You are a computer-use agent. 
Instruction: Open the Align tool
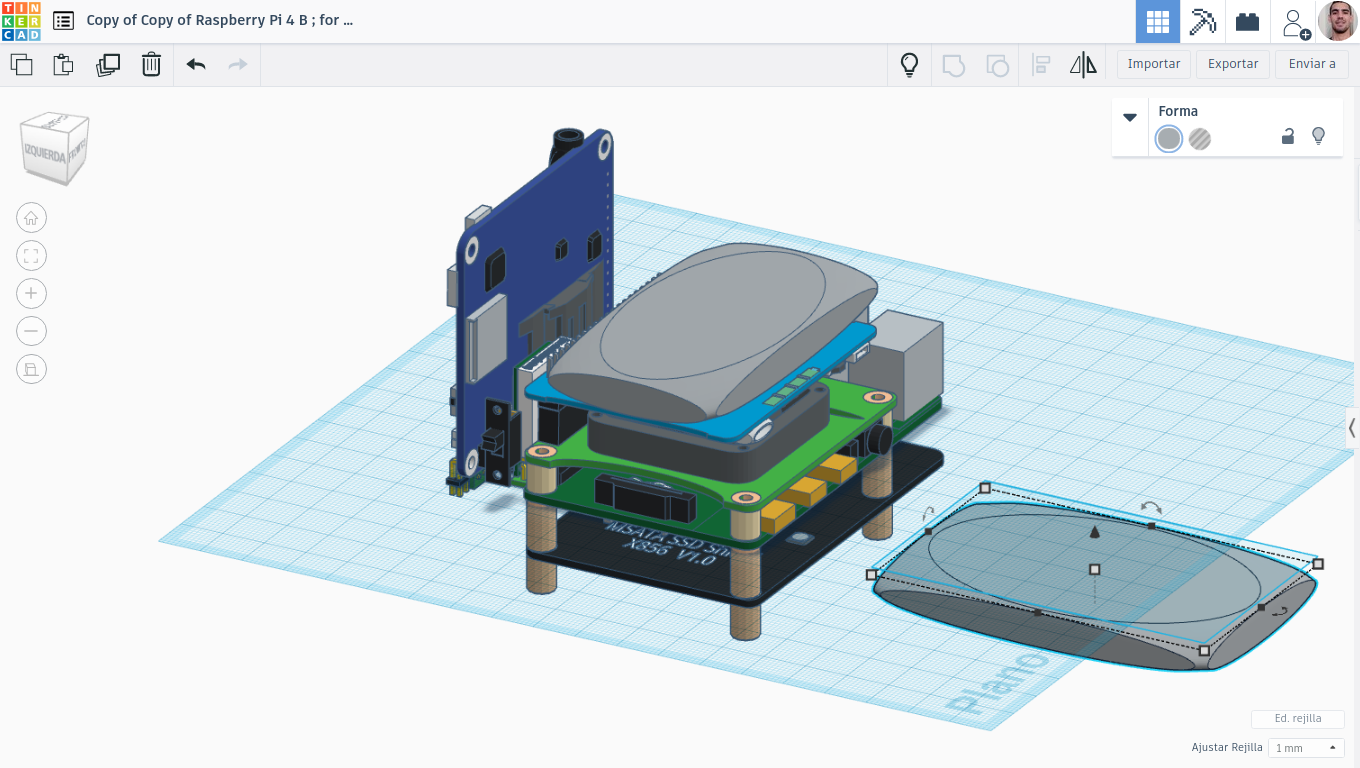coord(1041,65)
